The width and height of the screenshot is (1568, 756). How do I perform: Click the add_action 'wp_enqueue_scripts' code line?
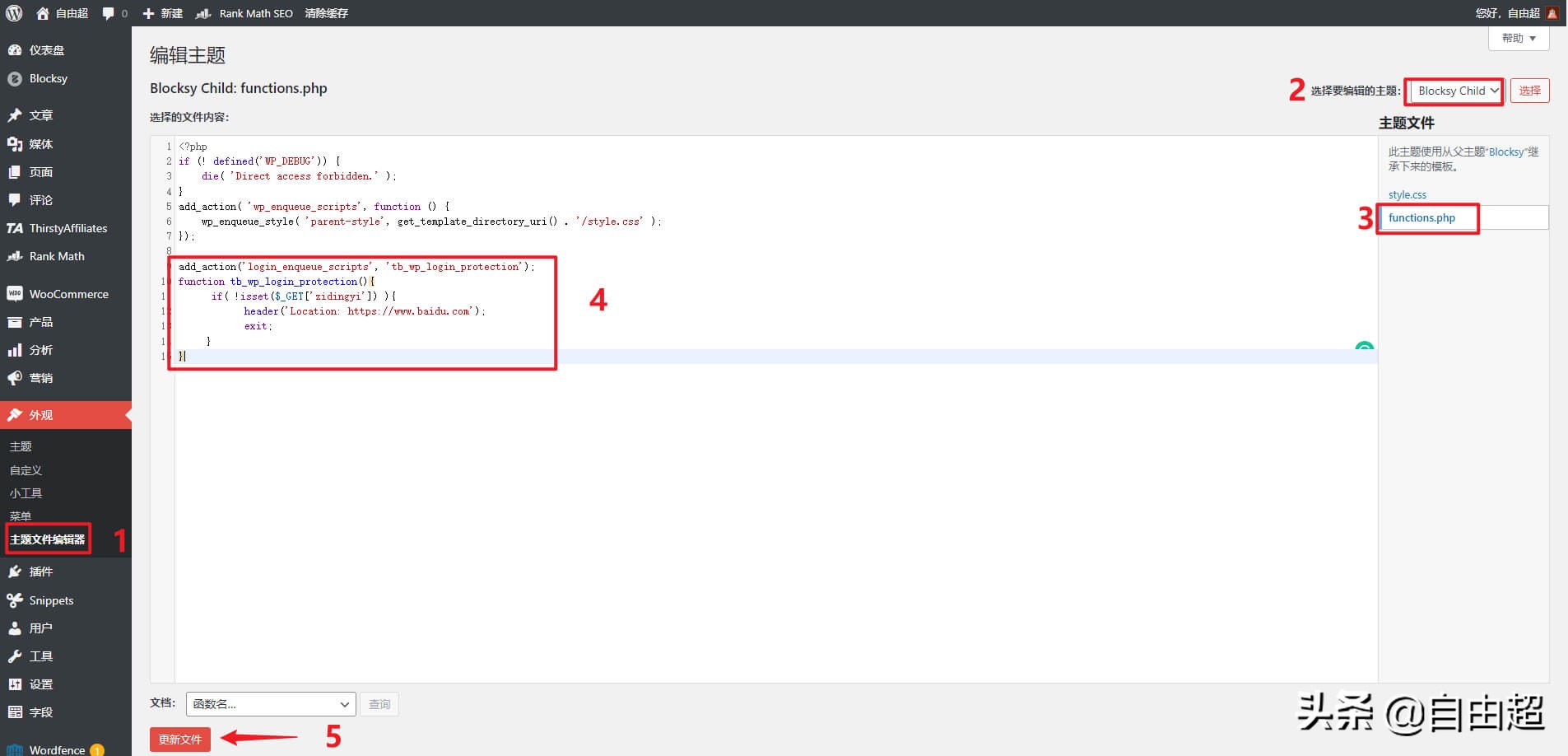(314, 207)
